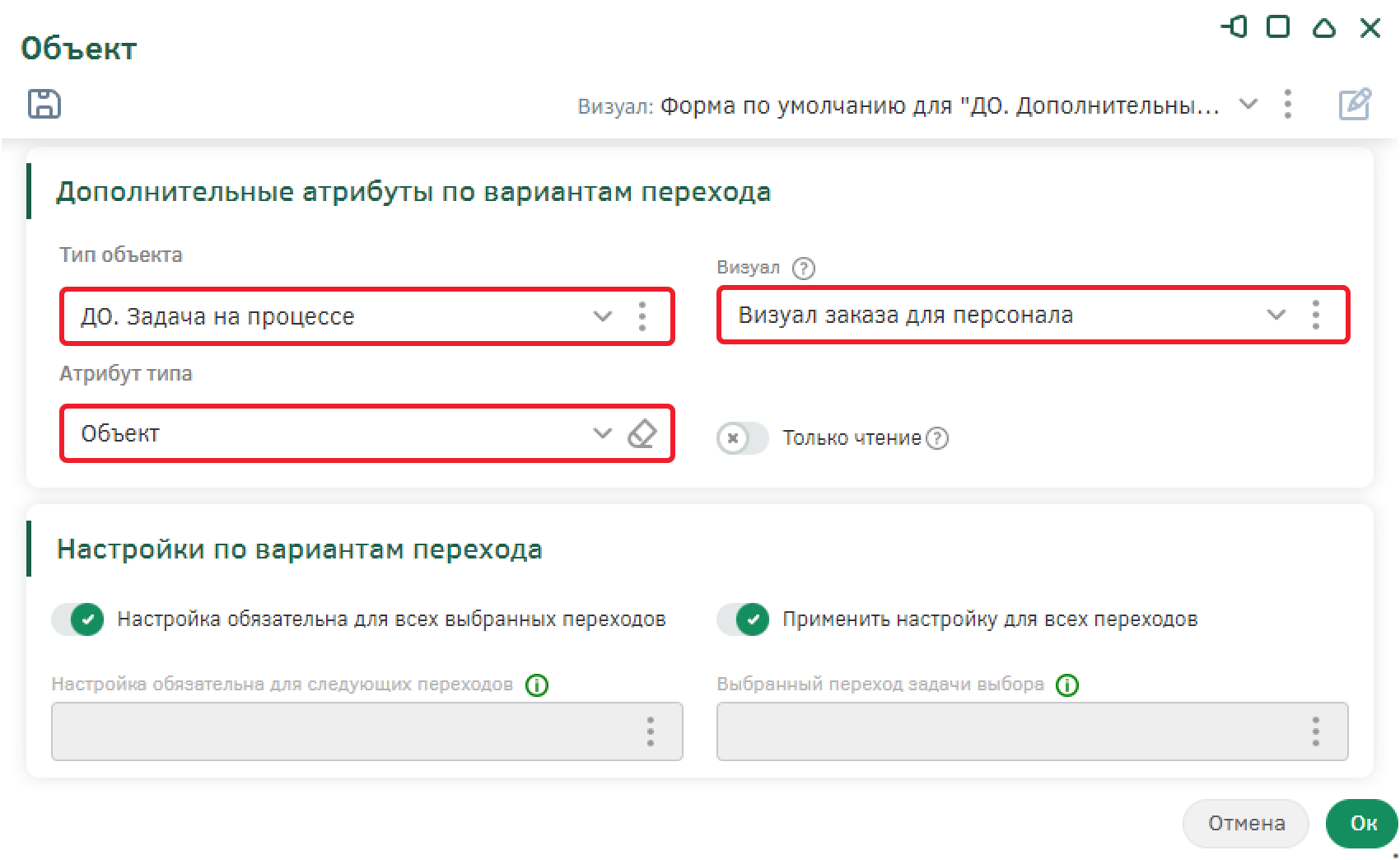Click the edit form pencil icon

[1355, 105]
